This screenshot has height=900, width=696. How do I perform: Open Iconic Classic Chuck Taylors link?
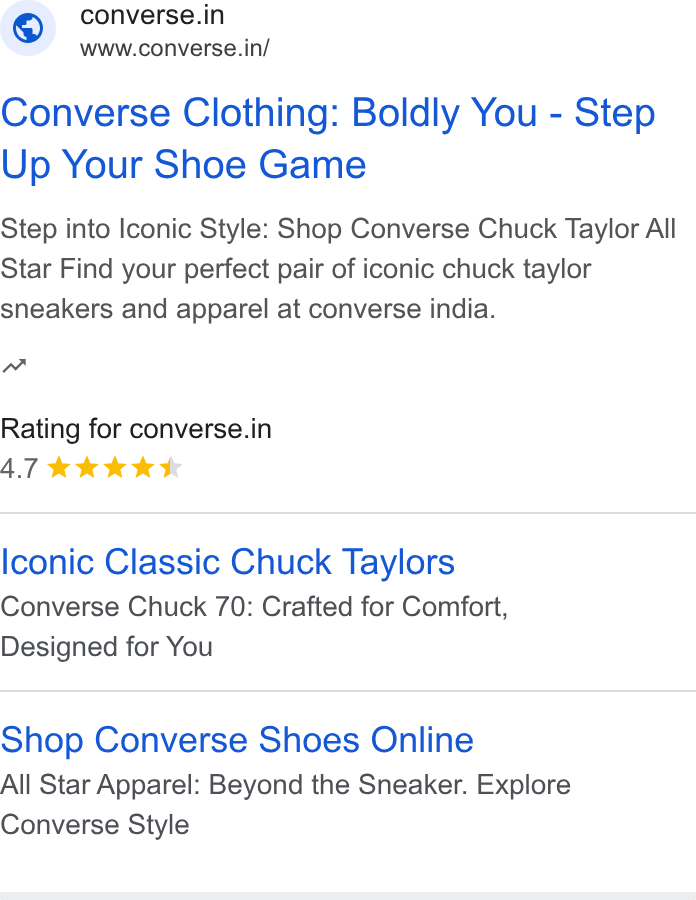click(x=227, y=561)
